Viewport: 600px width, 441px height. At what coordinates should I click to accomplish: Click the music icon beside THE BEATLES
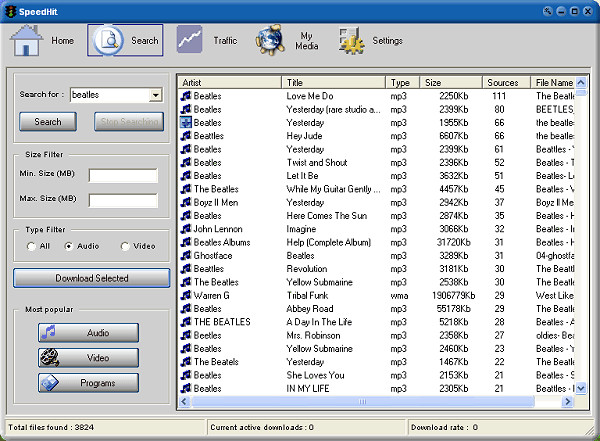click(x=186, y=322)
